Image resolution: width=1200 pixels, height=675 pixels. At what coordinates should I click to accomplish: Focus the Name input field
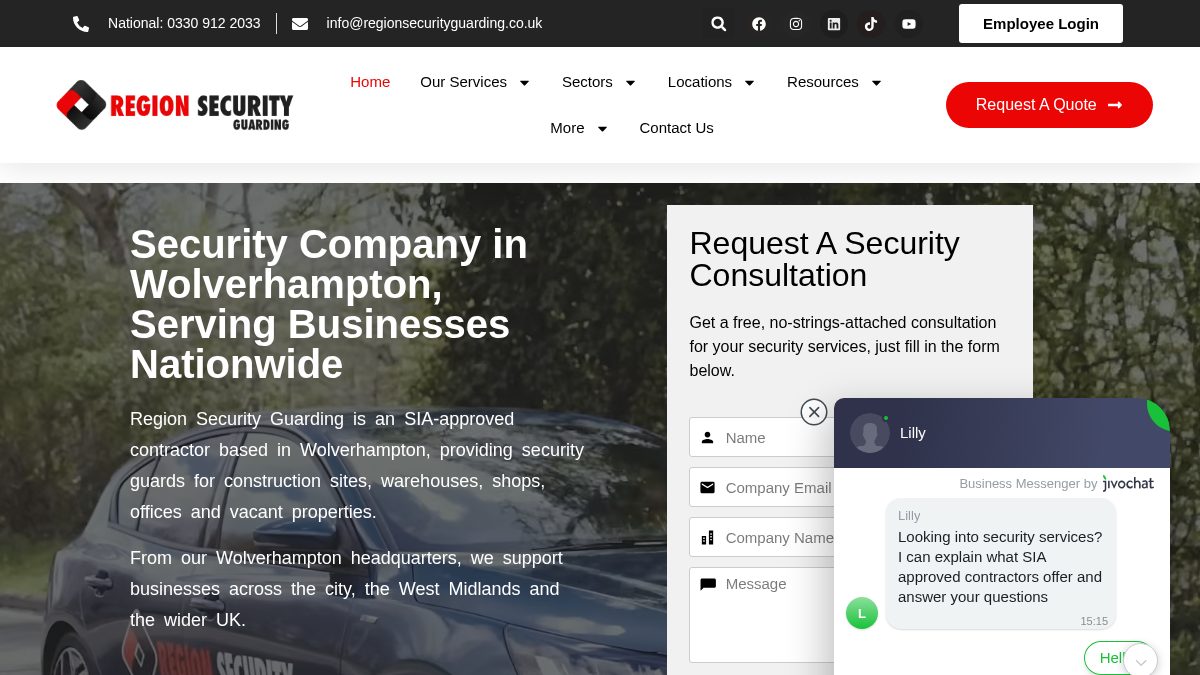click(762, 437)
